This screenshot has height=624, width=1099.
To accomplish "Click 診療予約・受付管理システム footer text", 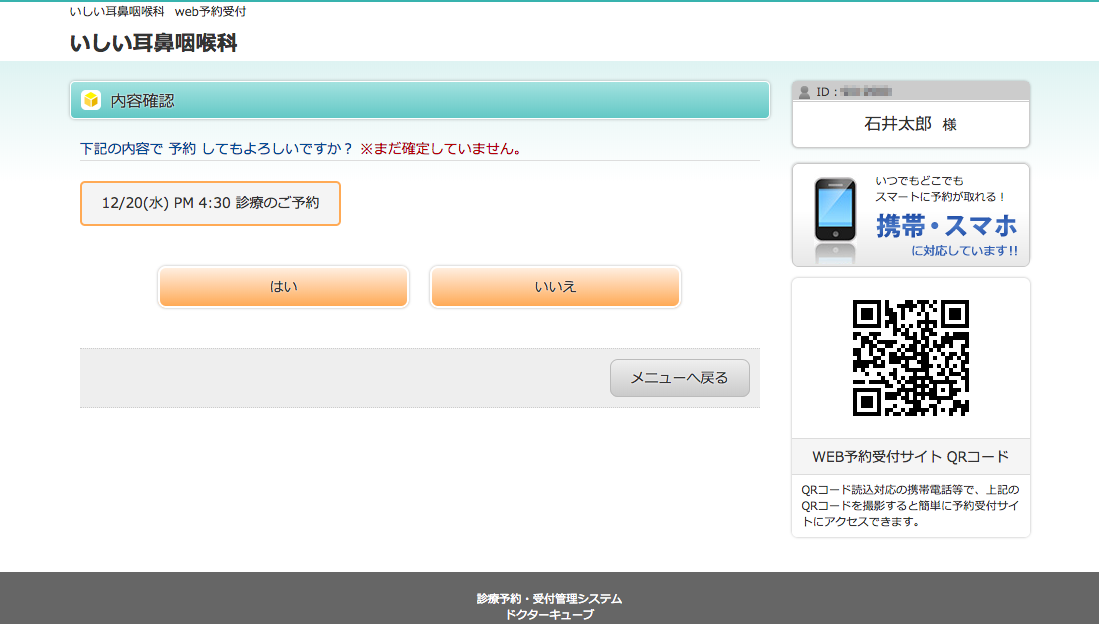I will (x=549, y=599).
